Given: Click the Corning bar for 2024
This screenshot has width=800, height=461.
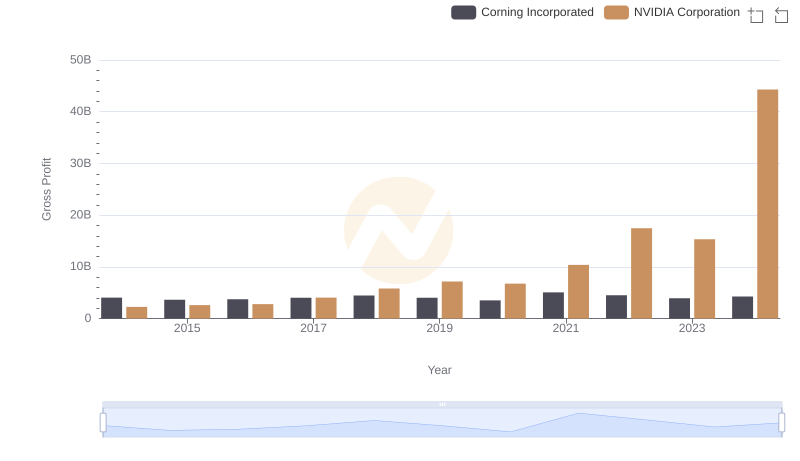Looking at the screenshot, I should [x=742, y=308].
